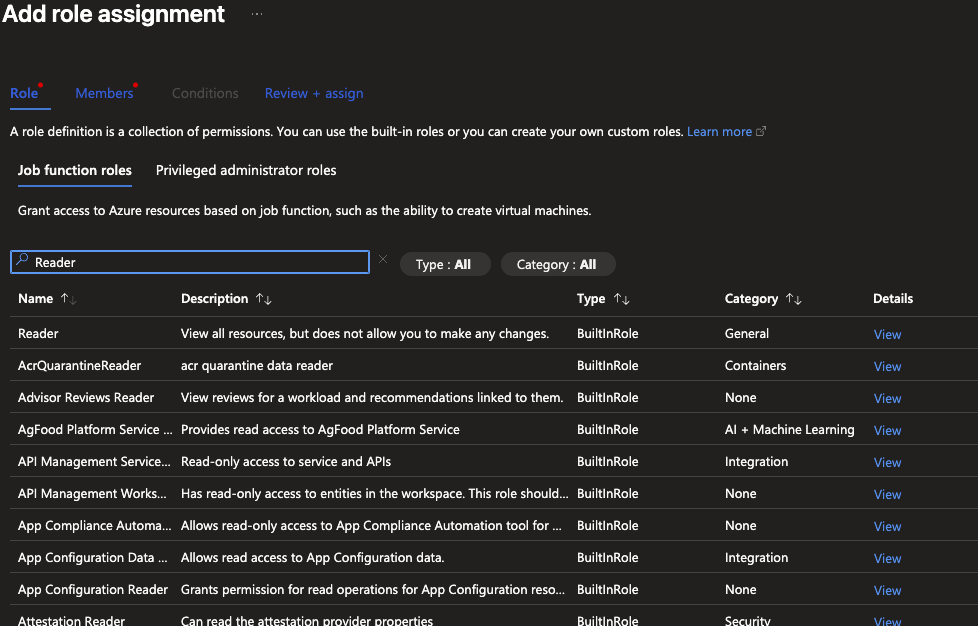978x626 pixels.
Task: View details for API Management Workspace role
Action: tap(887, 494)
